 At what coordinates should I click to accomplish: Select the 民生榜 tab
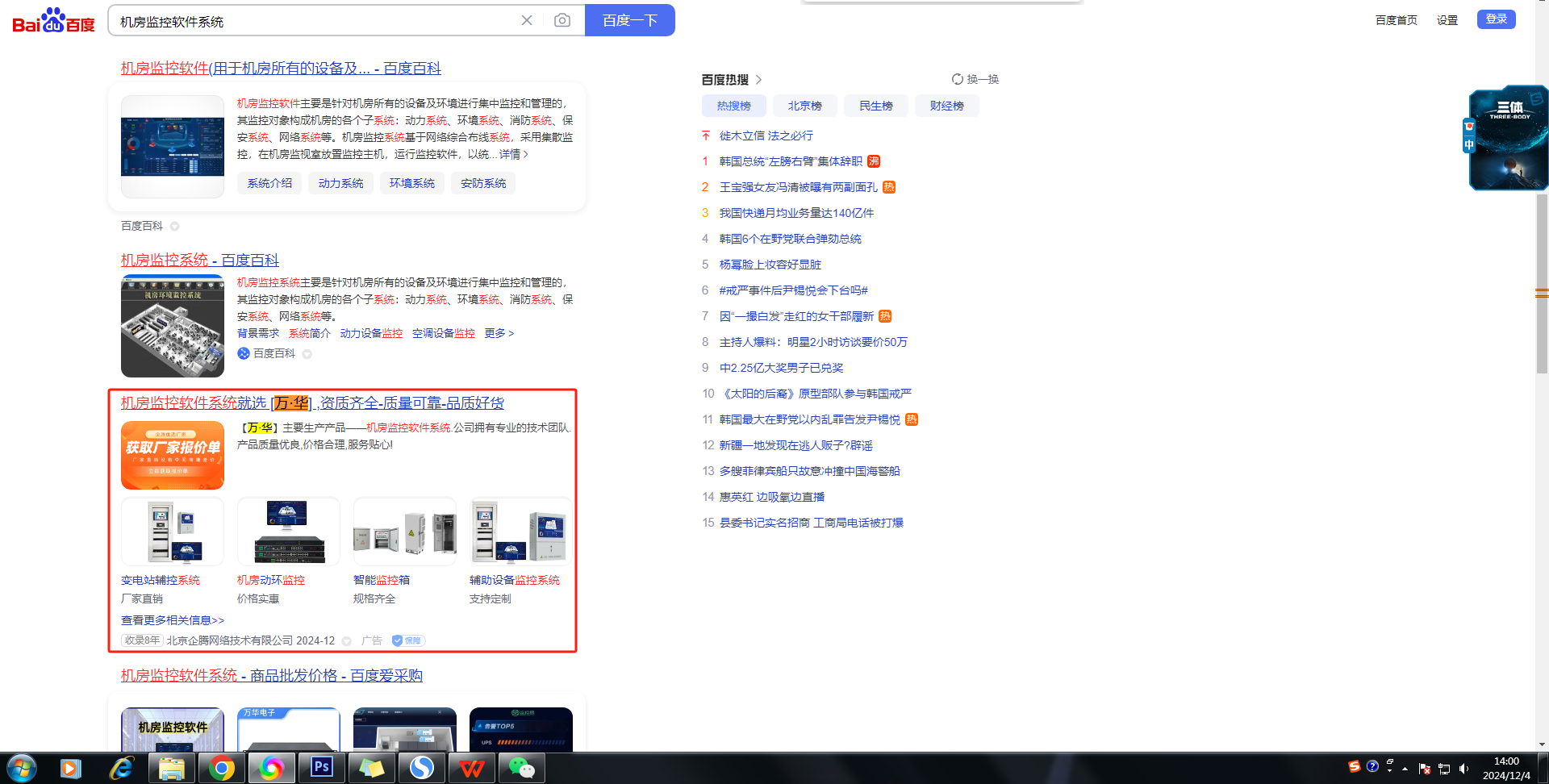(x=875, y=106)
